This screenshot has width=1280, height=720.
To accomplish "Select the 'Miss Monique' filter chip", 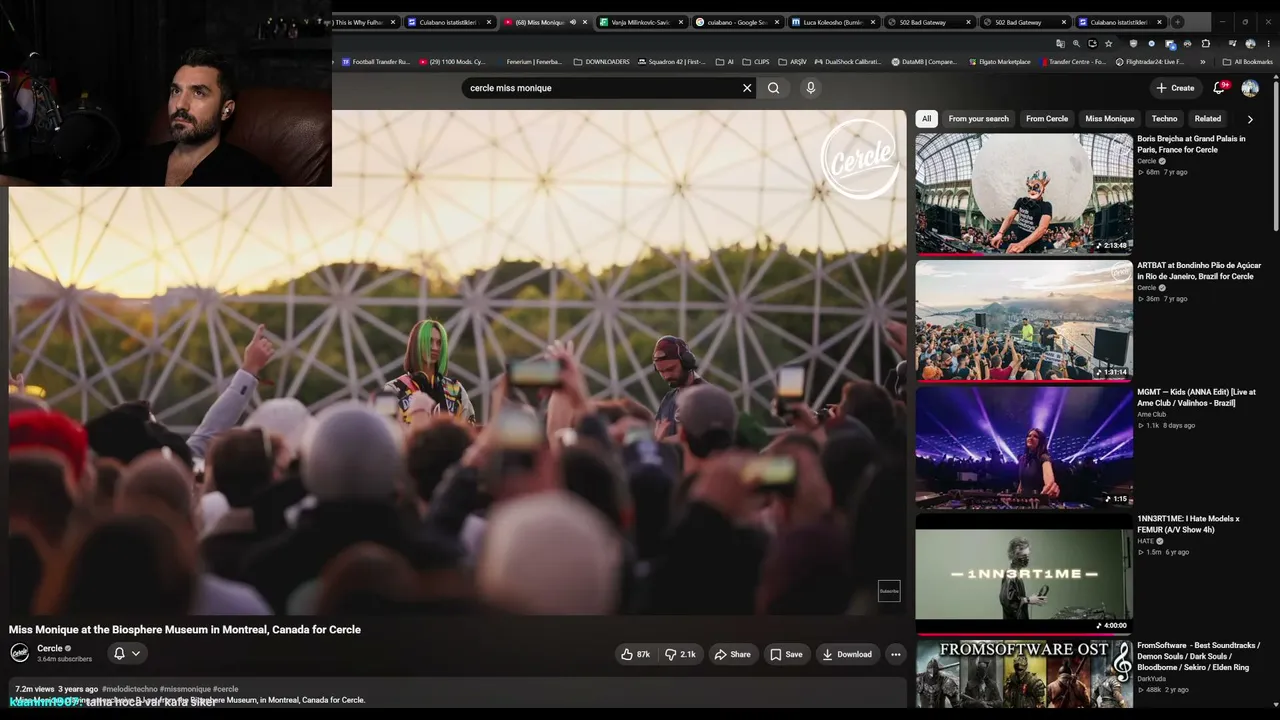I will click(1110, 119).
